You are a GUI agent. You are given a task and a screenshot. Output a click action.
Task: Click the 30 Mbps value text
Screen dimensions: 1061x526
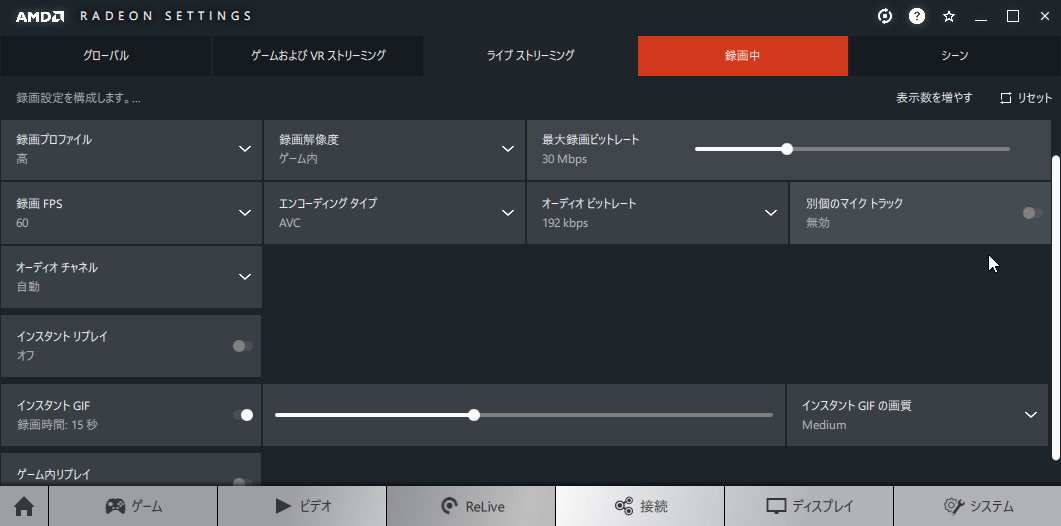[564, 160]
